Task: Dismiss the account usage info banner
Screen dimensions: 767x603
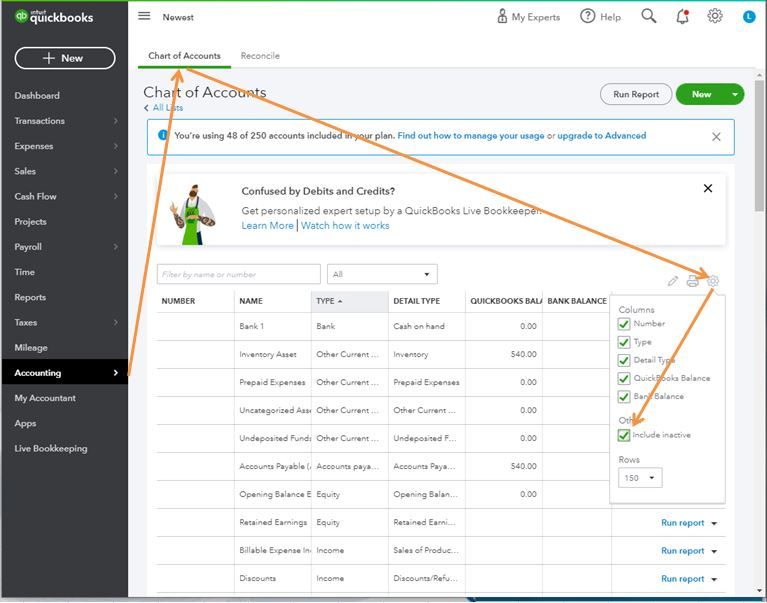Action: coord(716,137)
